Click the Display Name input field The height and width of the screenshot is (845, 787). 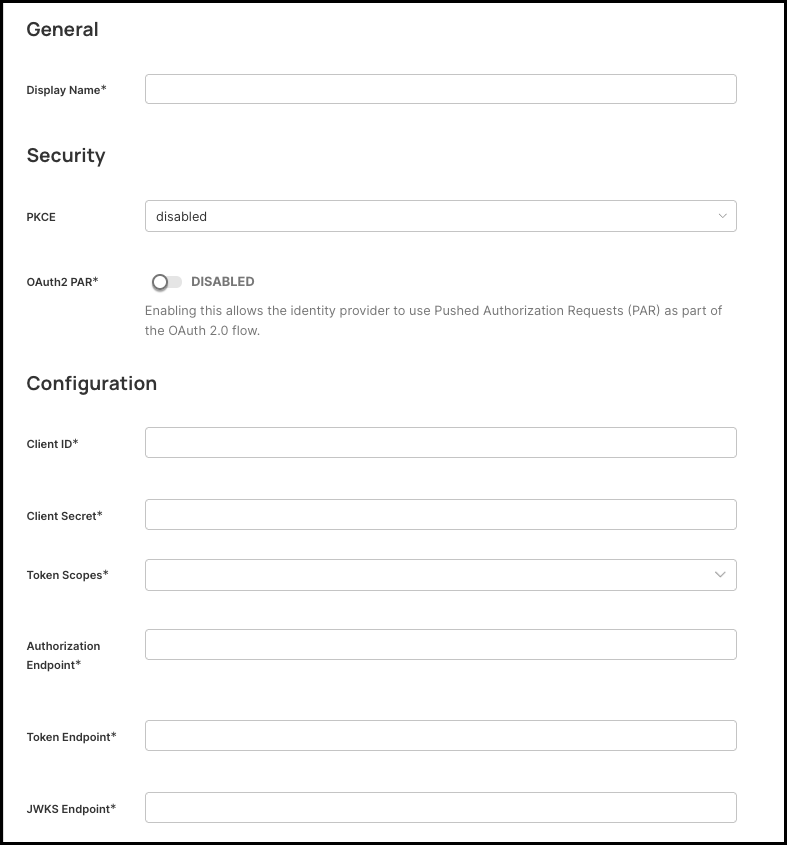pos(440,89)
